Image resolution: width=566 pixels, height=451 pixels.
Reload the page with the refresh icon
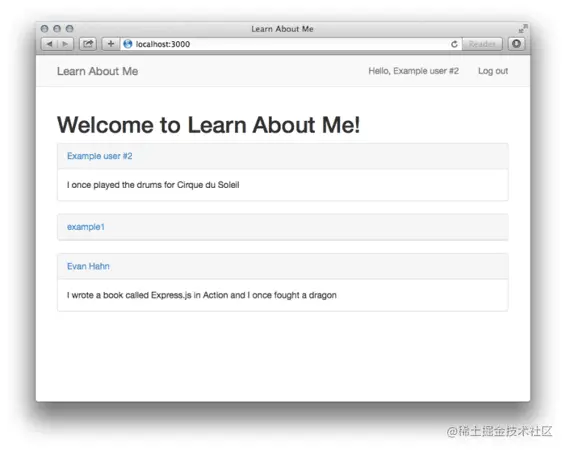454,44
